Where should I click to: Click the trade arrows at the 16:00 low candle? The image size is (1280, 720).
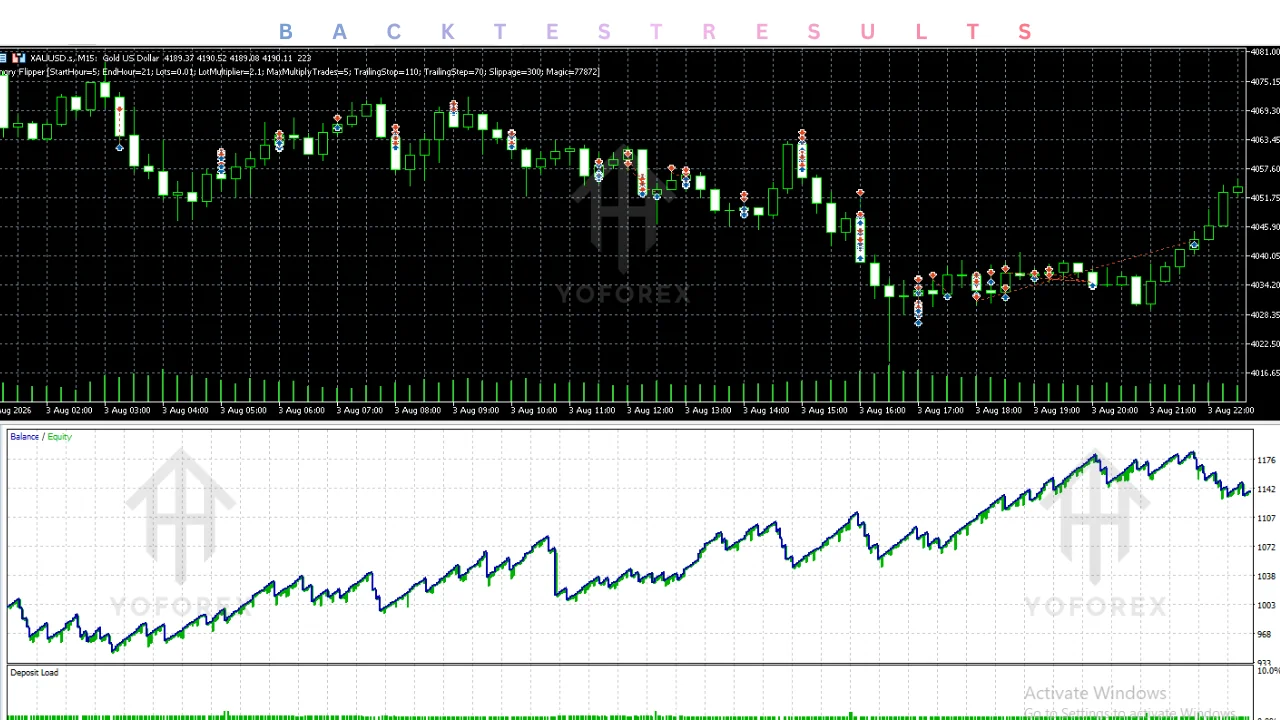point(918,300)
